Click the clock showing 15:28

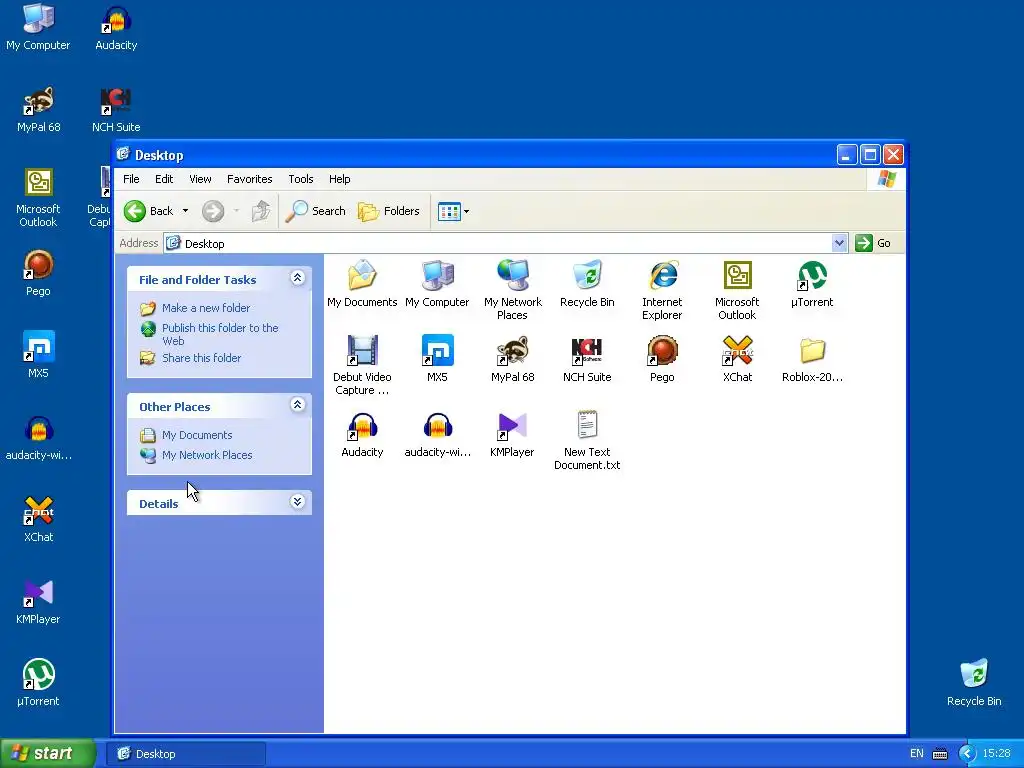tap(997, 754)
